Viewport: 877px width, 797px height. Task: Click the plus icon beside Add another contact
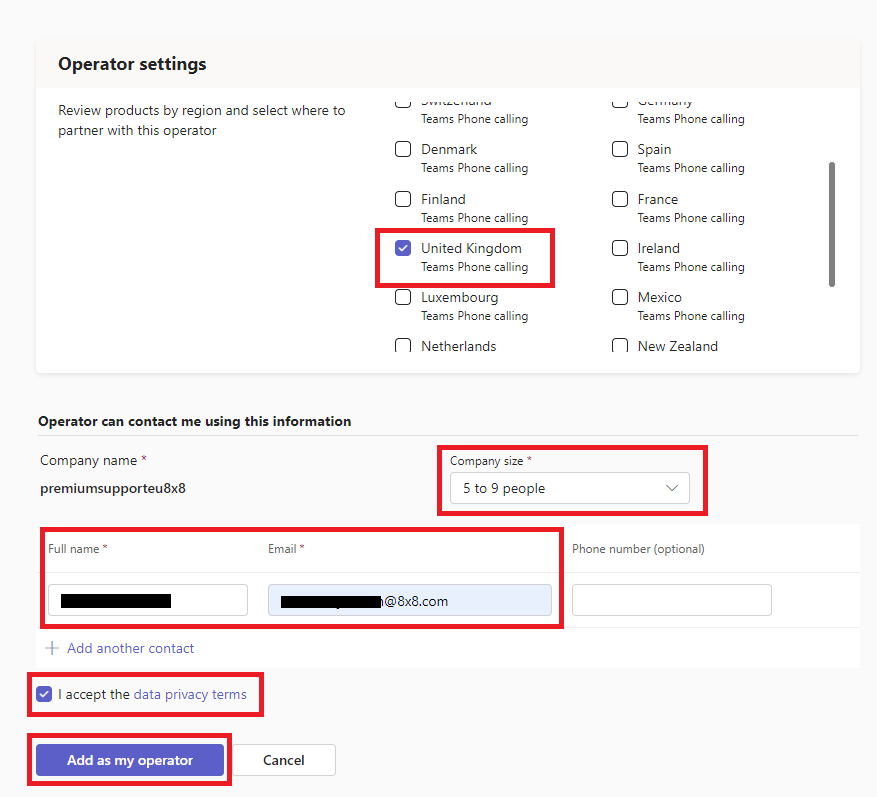point(52,648)
